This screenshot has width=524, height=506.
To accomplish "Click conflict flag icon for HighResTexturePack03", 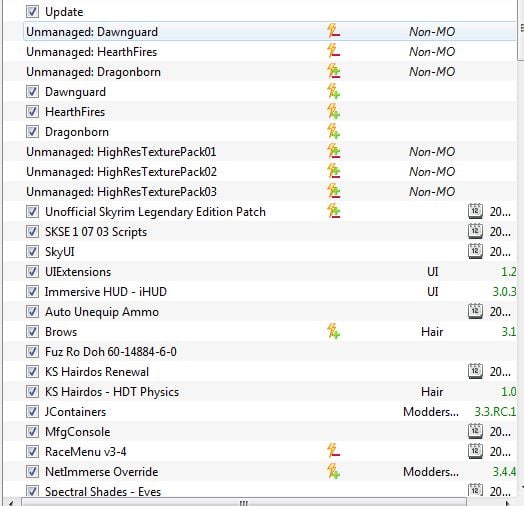I will 333,191.
